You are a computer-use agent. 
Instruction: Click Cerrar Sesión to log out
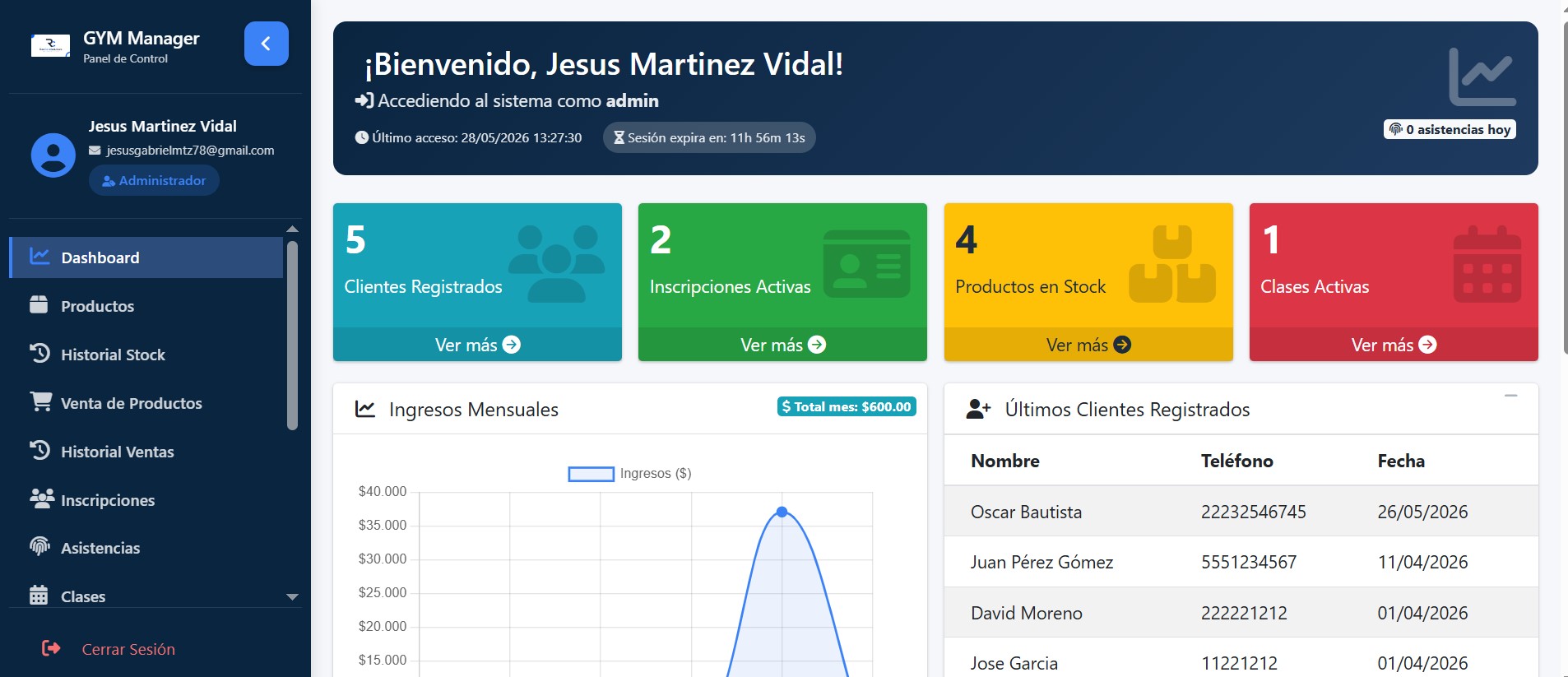click(128, 649)
